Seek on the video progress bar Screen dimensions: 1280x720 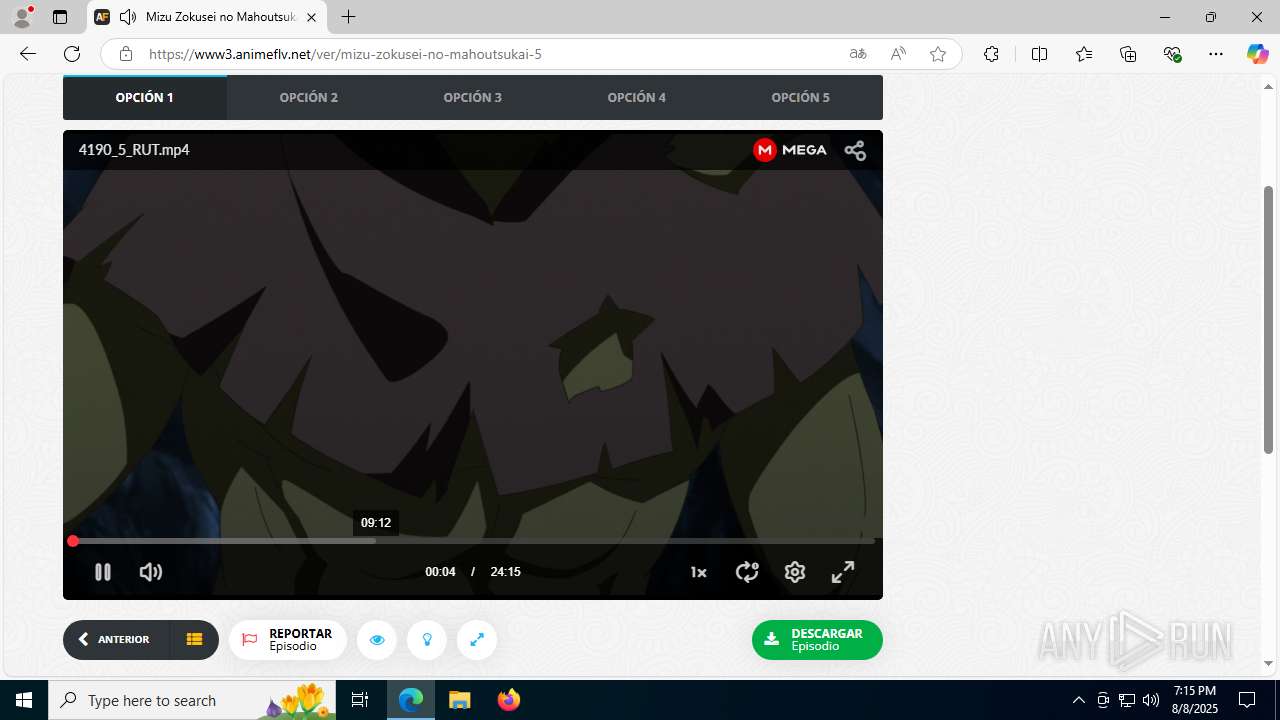click(x=473, y=541)
